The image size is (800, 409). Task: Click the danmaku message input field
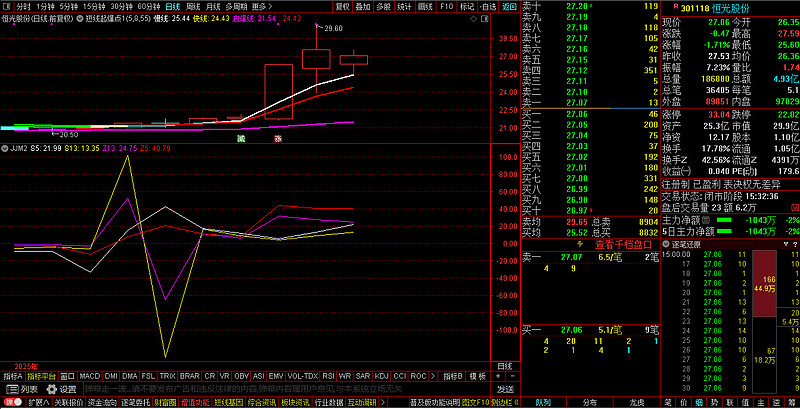tap(286, 390)
